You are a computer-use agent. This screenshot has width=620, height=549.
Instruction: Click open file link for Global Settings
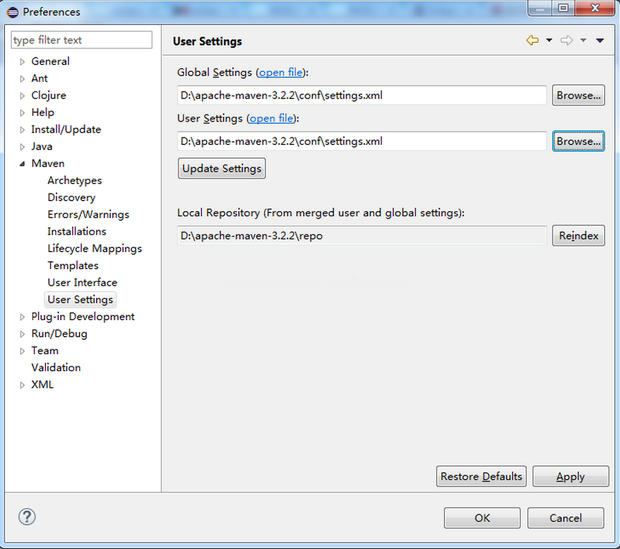[x=281, y=73]
